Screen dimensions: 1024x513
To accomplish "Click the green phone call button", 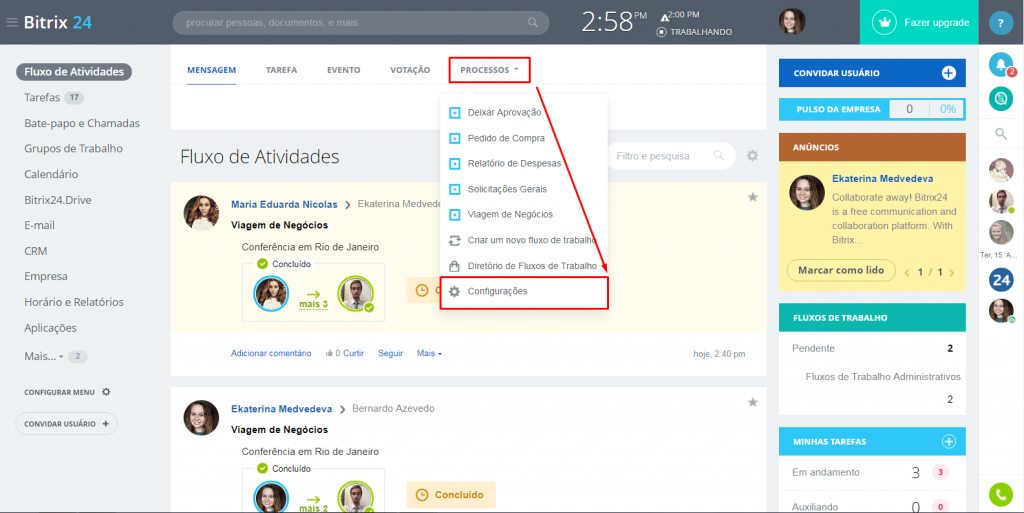I will coord(1000,494).
